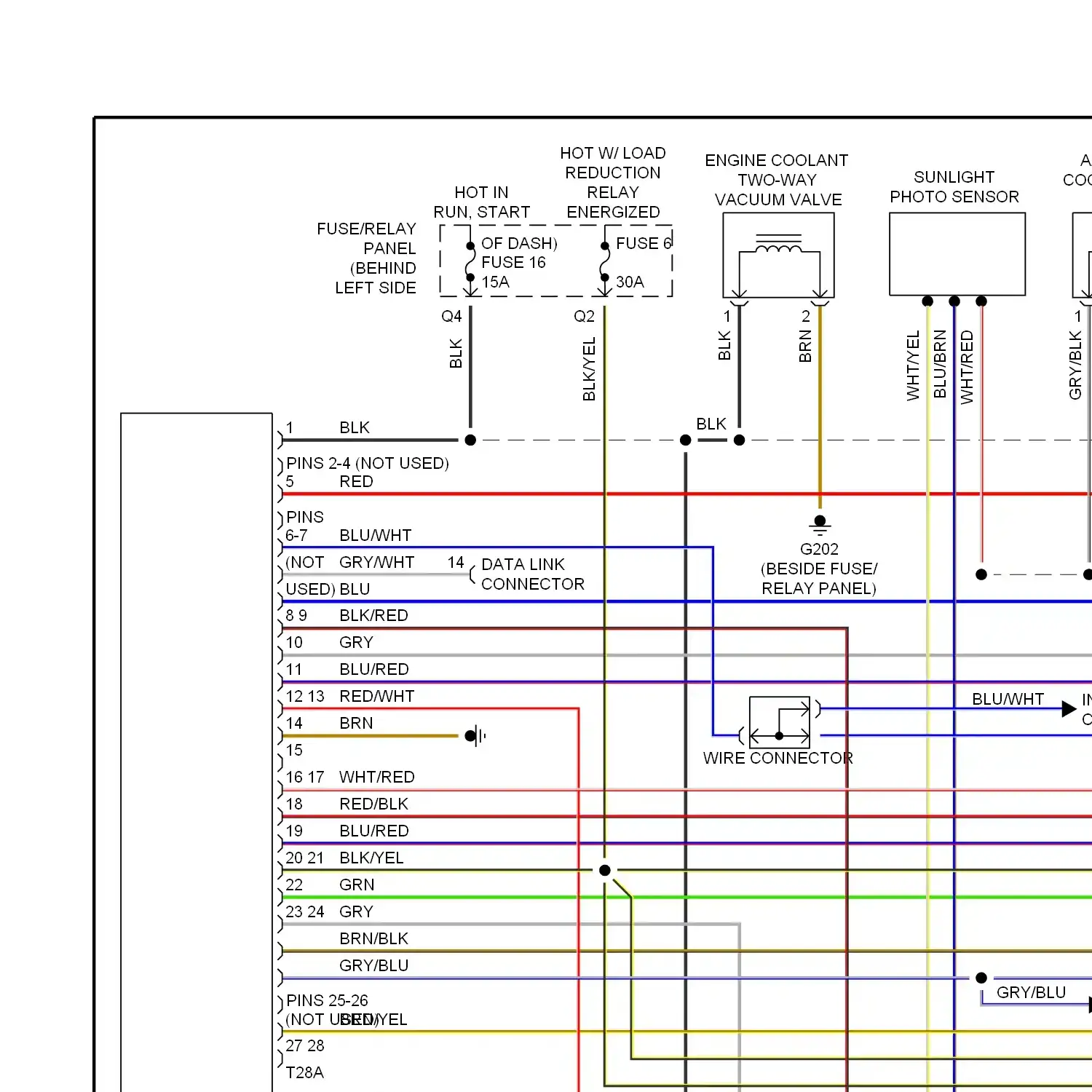Click the vertical BLU/BRN wire label
This screenshot has width=1092, height=1092.
(940, 364)
